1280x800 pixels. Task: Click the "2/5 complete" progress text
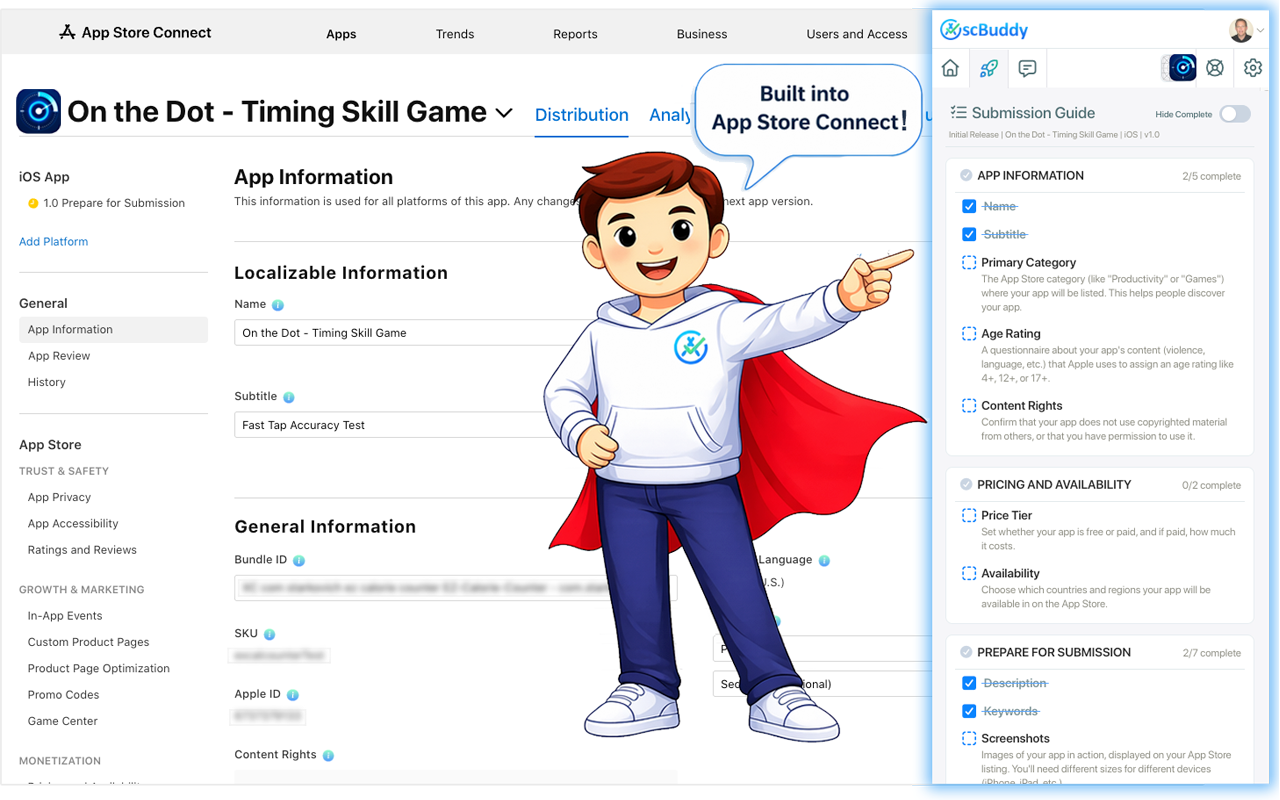click(x=1211, y=177)
